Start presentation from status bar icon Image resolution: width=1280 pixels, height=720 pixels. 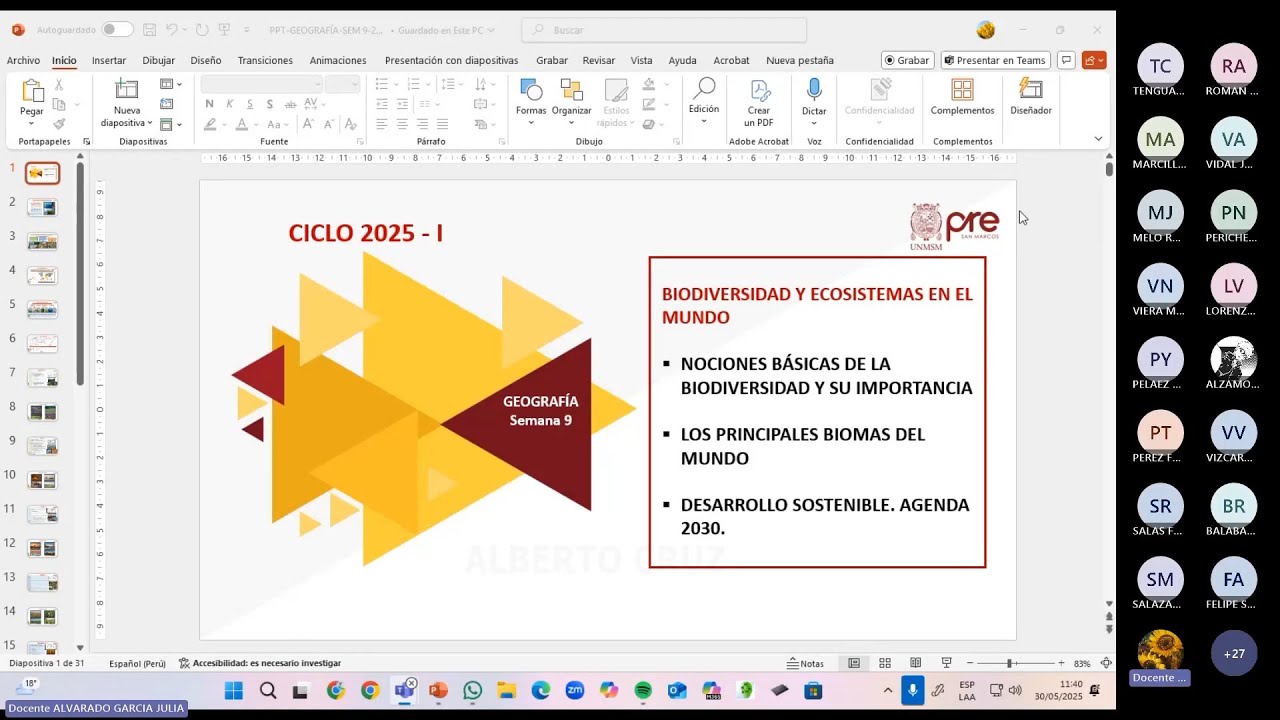coord(946,663)
